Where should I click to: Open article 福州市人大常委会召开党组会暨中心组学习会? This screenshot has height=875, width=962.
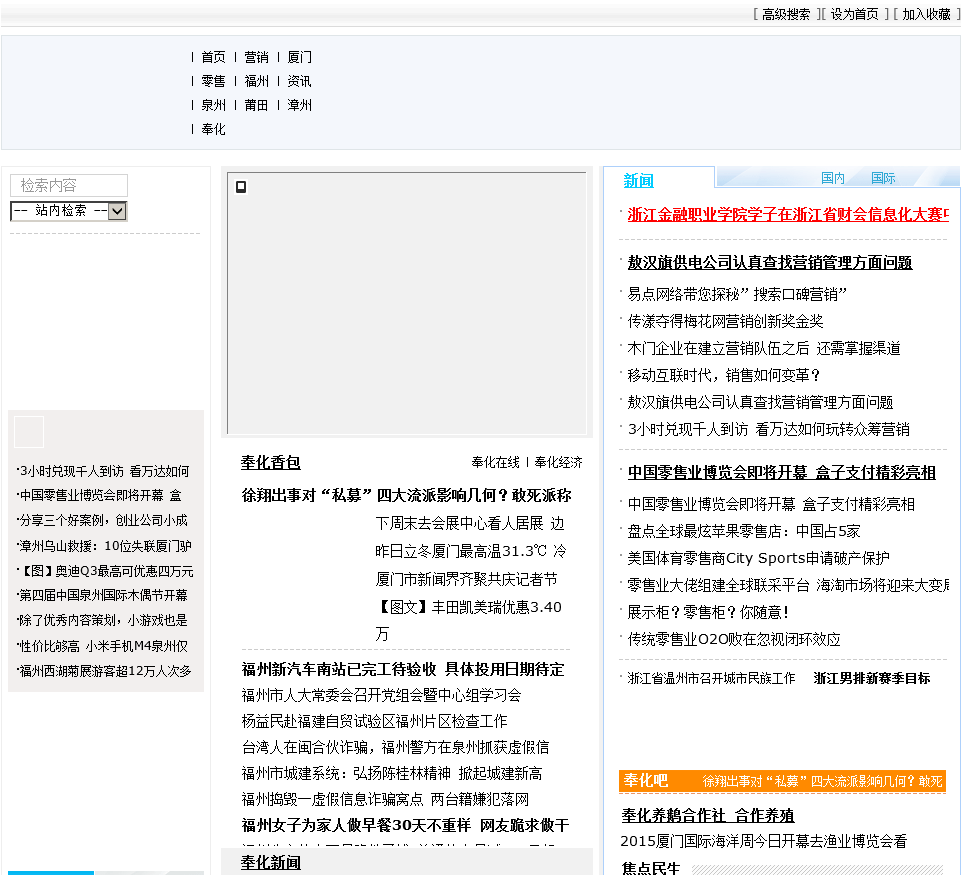[381, 695]
